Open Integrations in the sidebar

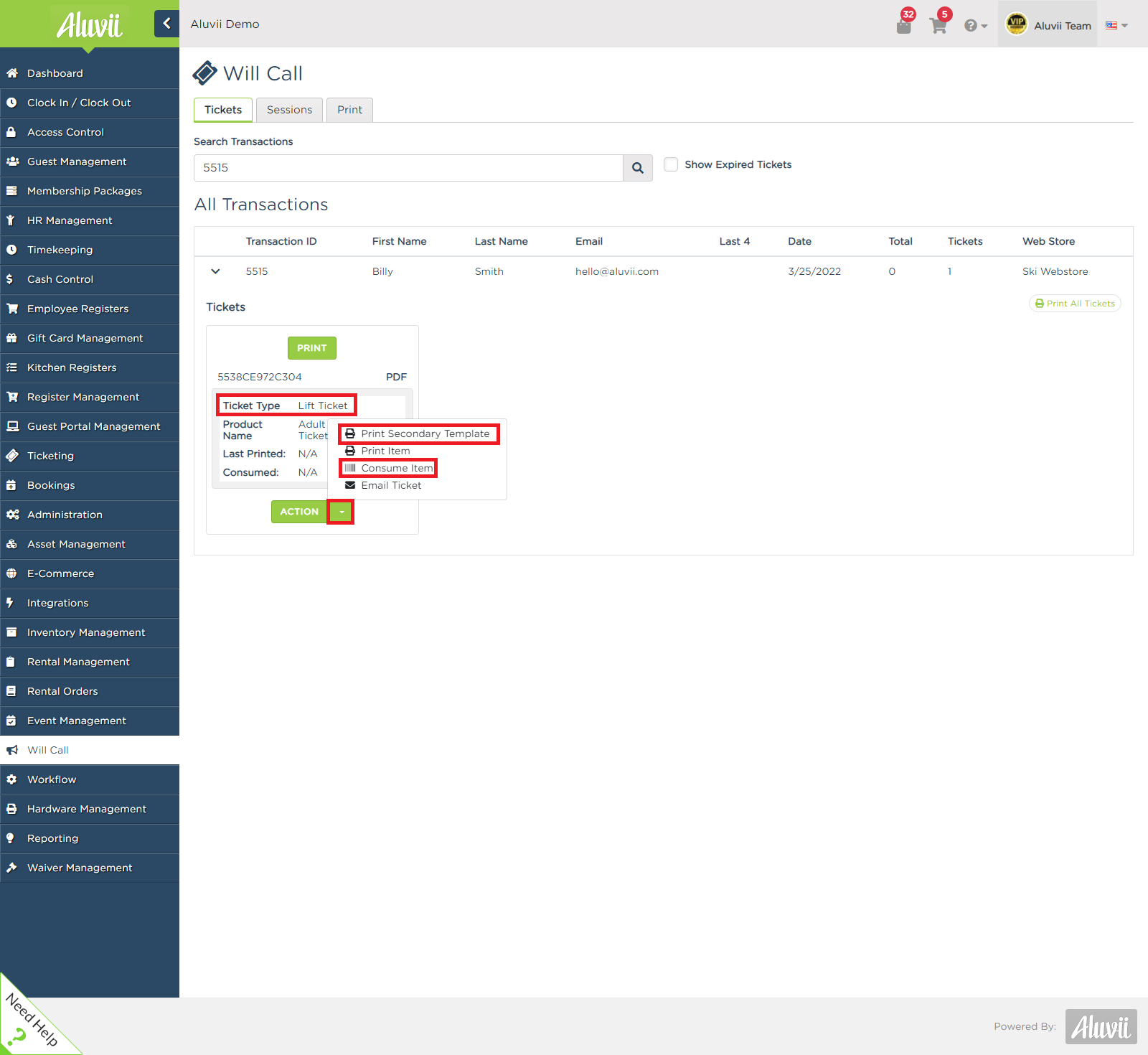[90, 603]
